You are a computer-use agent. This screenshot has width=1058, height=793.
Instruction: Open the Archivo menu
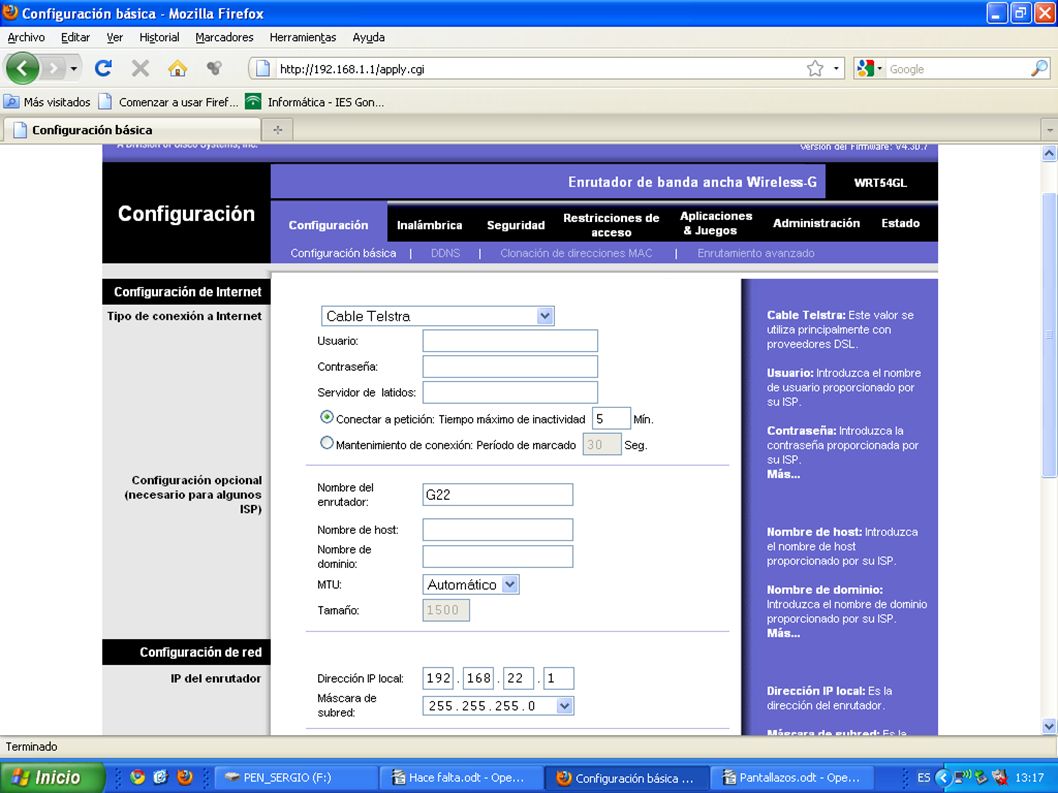coord(26,37)
